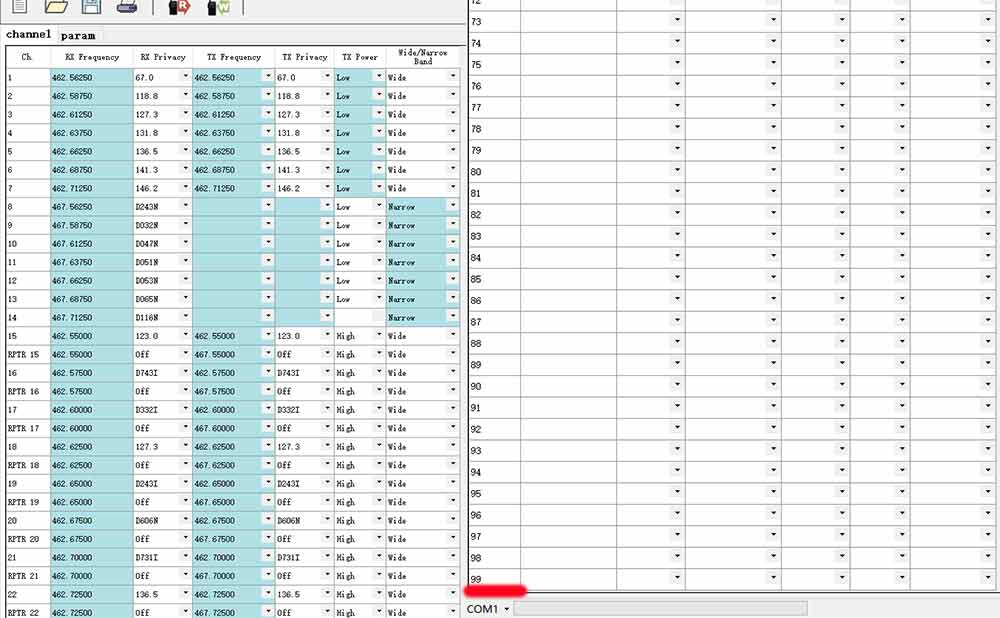
Task: Select the RPTR 15 channel name cell
Action: point(28,355)
